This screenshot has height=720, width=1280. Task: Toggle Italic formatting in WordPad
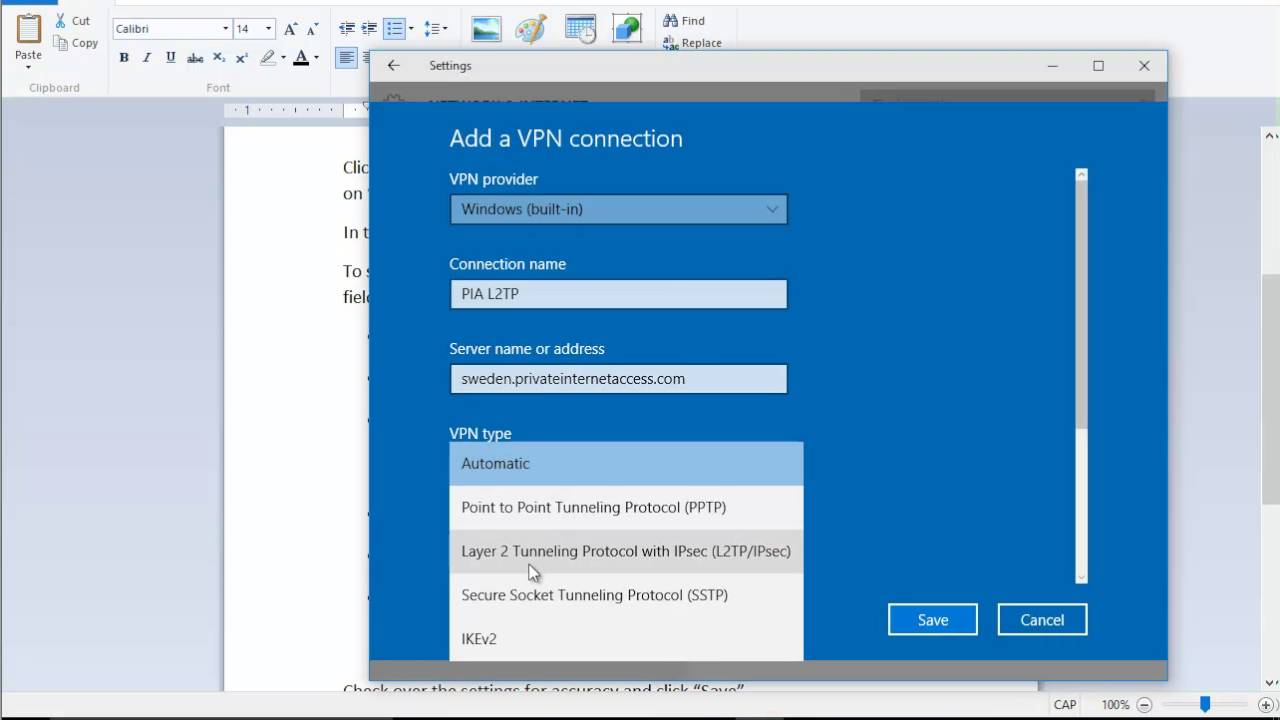coord(147,58)
